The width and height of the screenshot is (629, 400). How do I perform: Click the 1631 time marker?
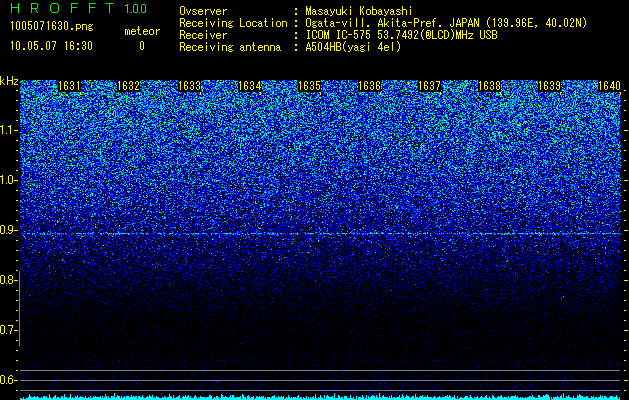(x=69, y=86)
